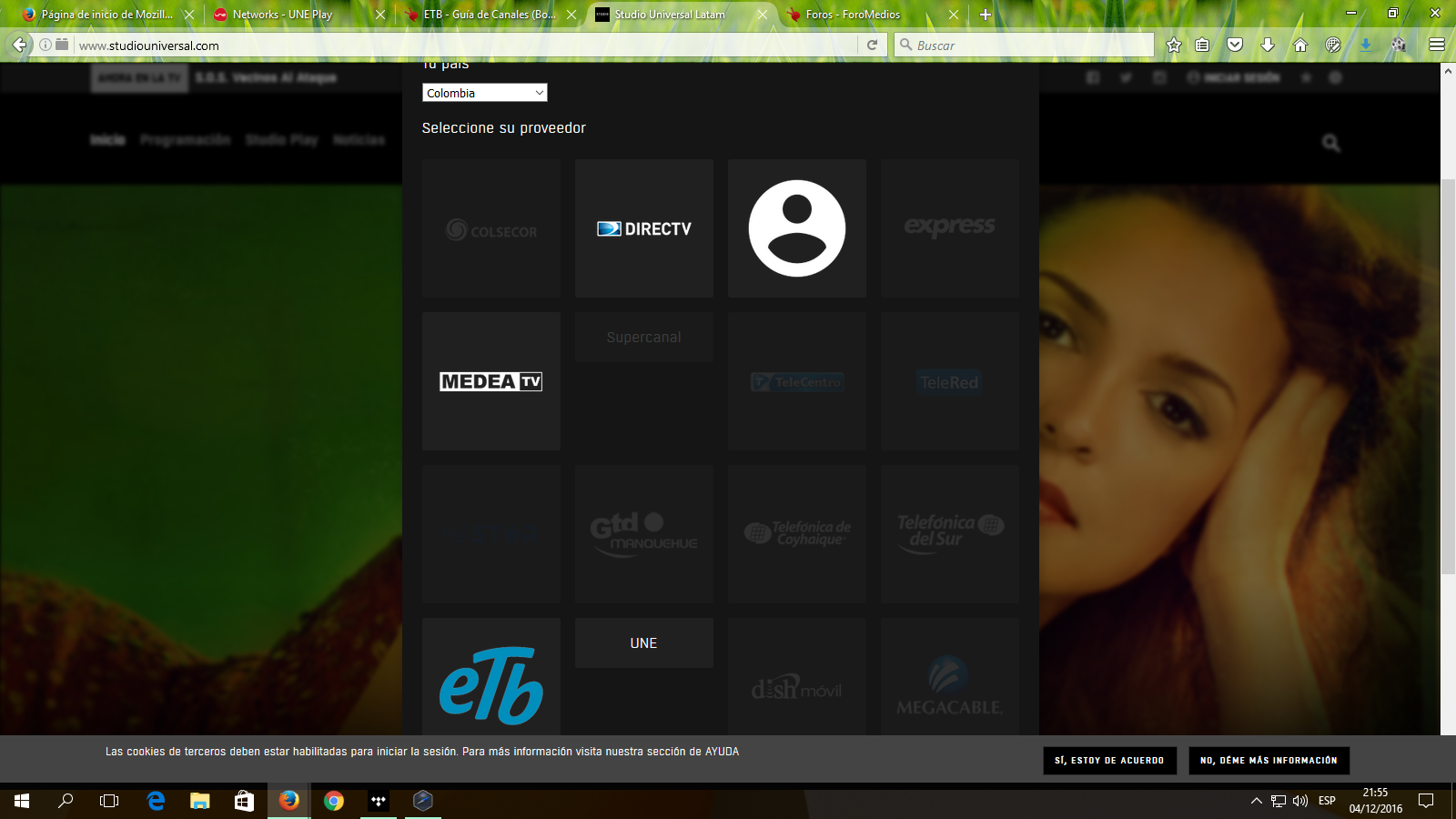Click the Firefox bookmark star icon

[1174, 45]
